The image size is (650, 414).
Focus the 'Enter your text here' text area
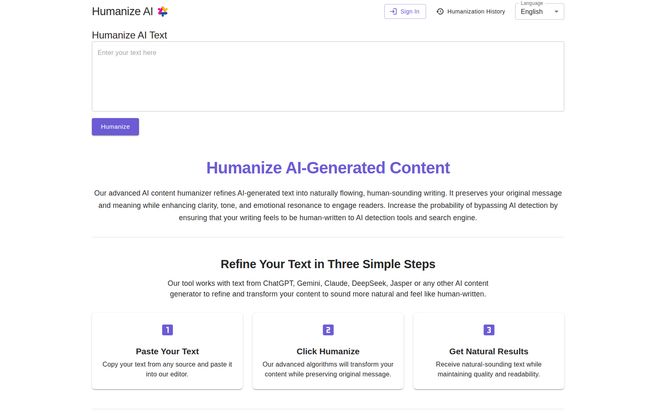pyautogui.click(x=327, y=76)
